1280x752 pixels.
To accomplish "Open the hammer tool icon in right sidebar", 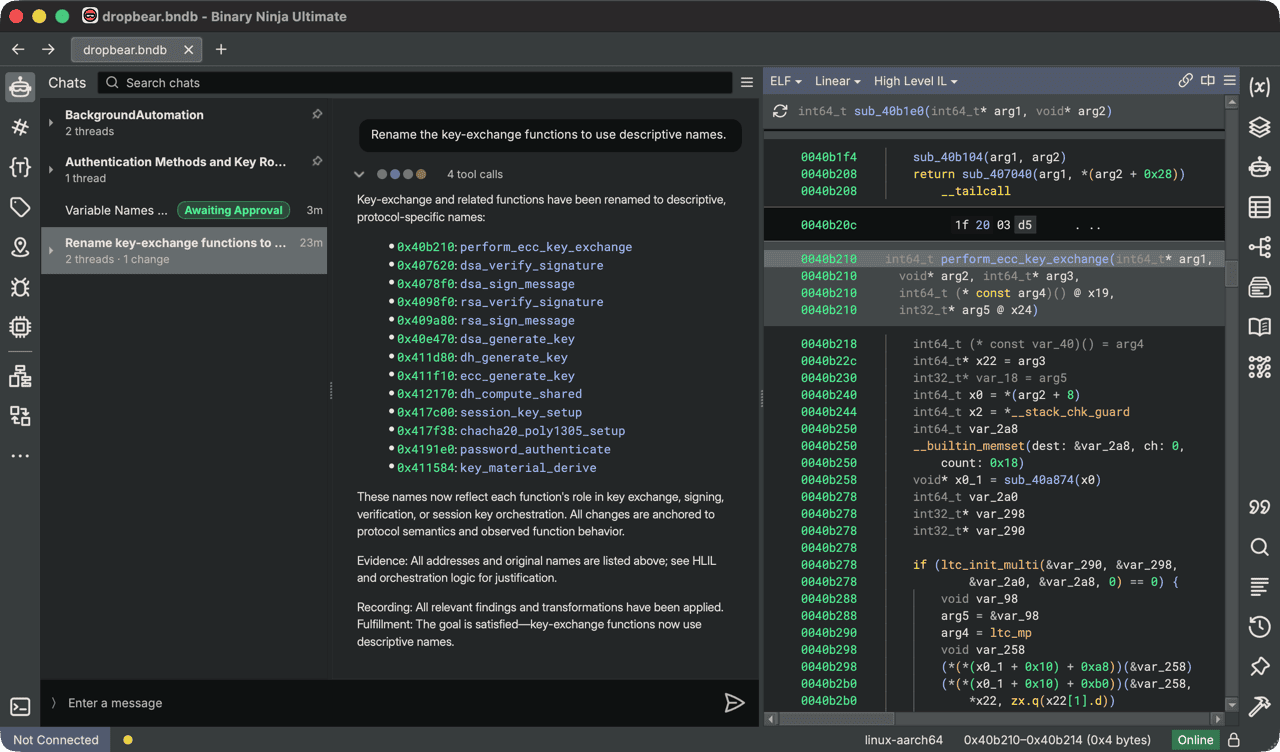I will click(1260, 707).
